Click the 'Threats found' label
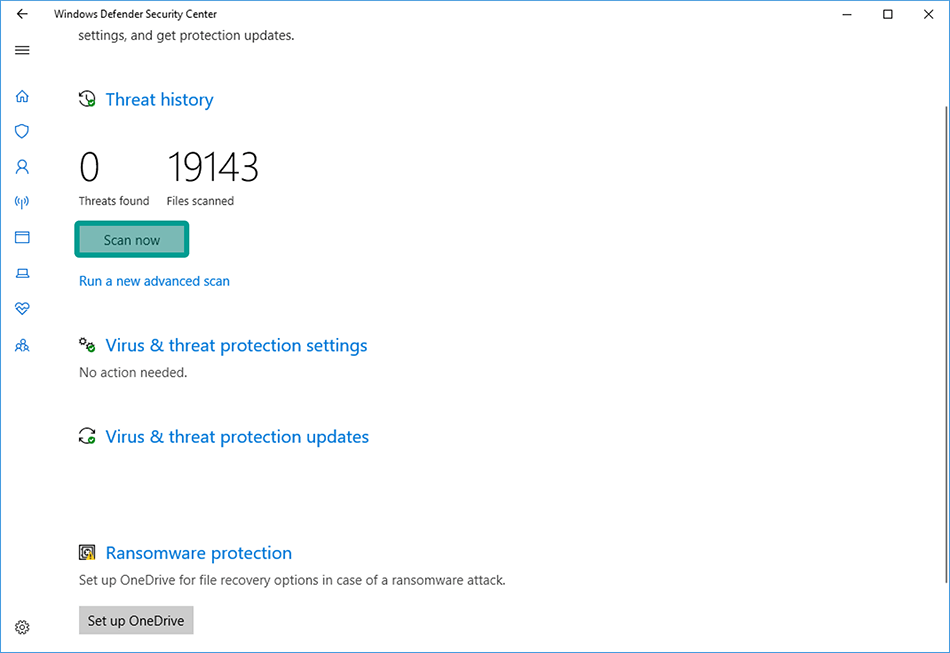The height and width of the screenshot is (653, 950). click(x=114, y=201)
